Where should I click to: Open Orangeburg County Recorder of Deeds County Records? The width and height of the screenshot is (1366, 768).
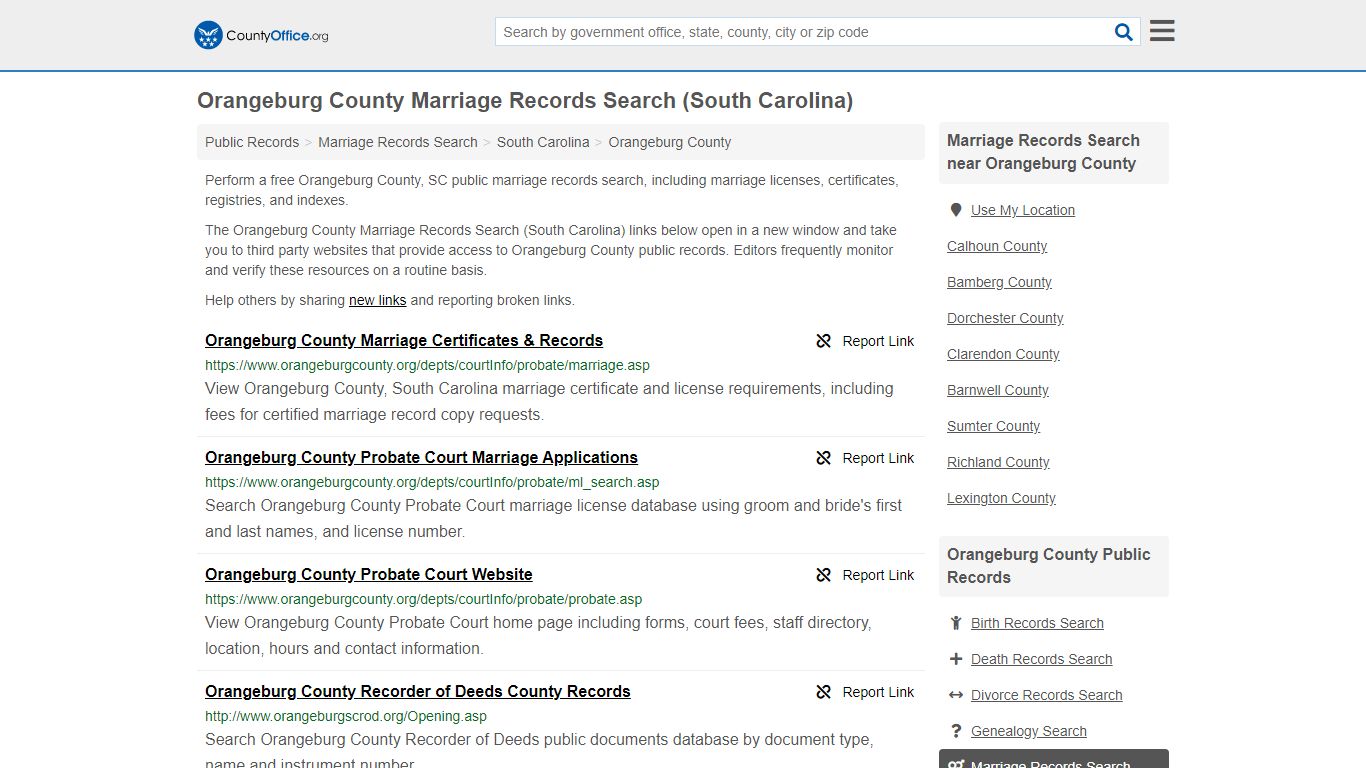418,691
